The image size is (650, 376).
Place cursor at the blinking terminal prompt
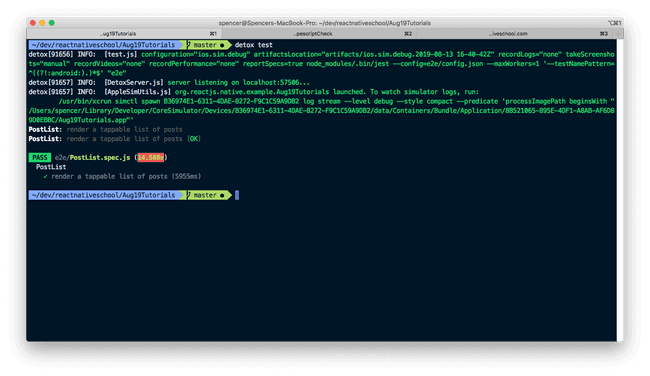(237, 195)
